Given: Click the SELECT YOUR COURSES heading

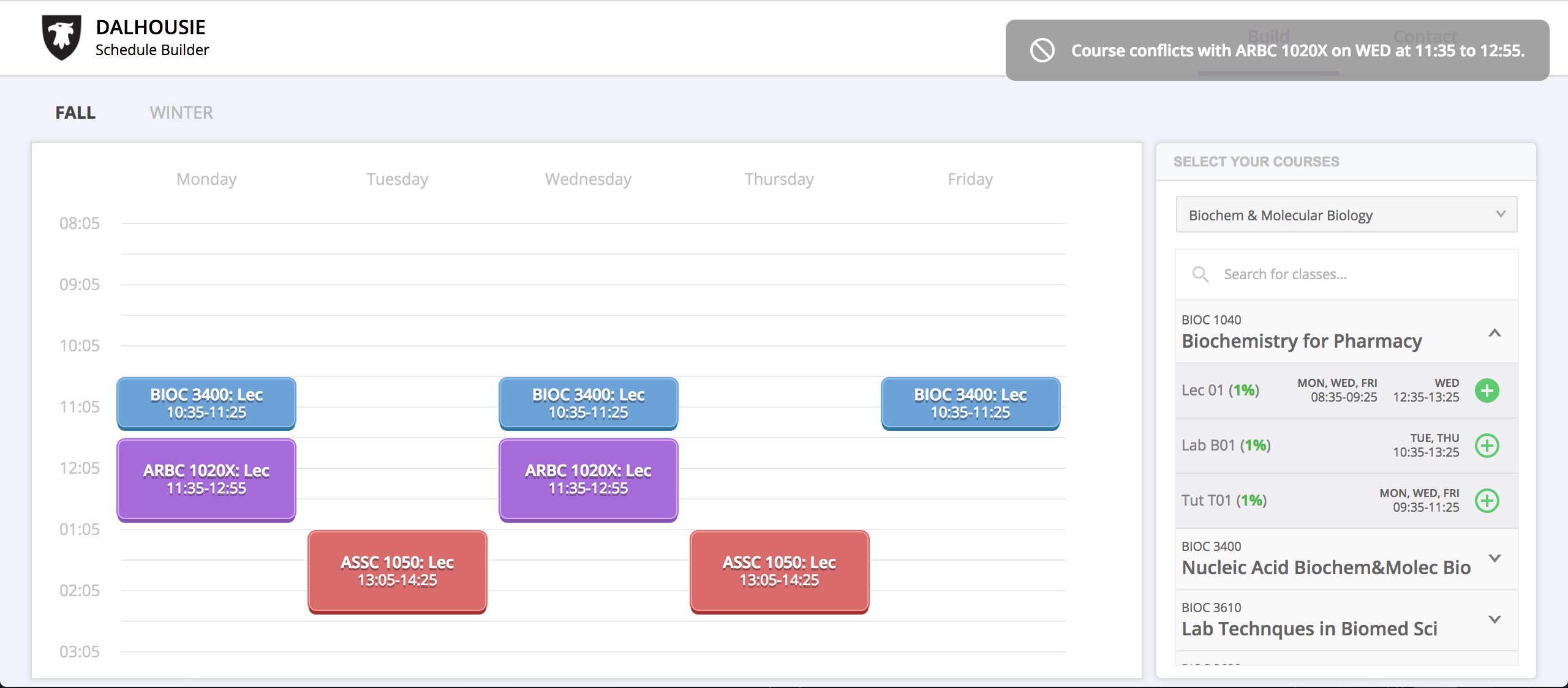Looking at the screenshot, I should pyautogui.click(x=1256, y=162).
